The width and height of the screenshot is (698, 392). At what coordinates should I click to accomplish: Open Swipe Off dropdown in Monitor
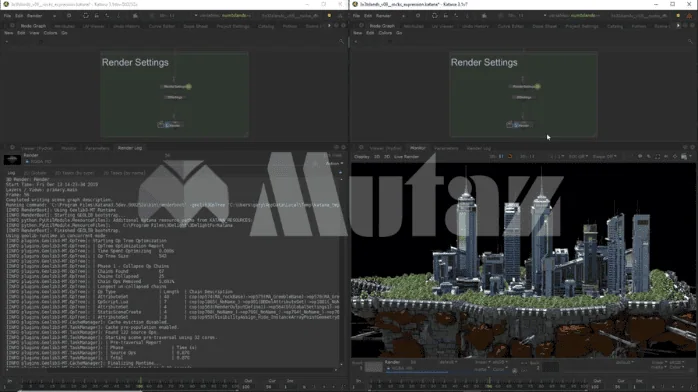[605, 157]
